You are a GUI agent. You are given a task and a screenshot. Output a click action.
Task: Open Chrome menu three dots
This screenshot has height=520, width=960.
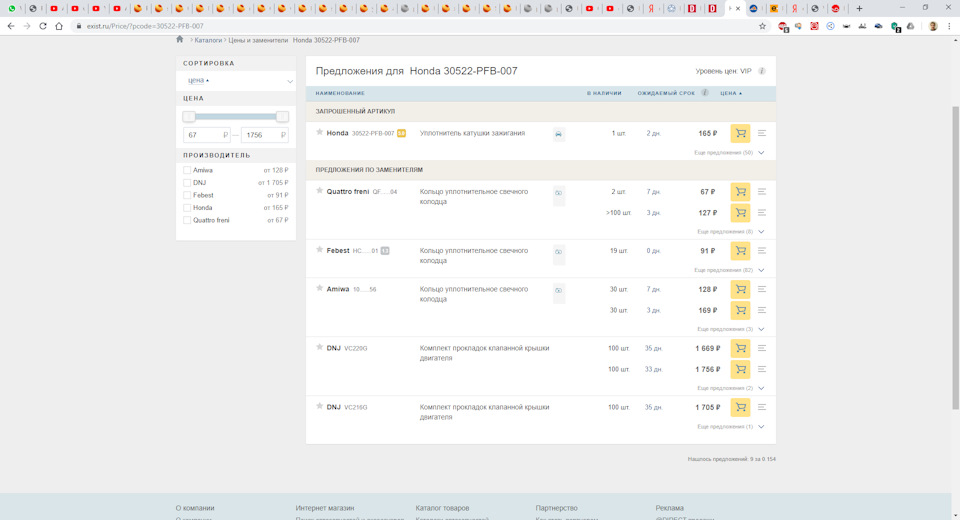pyautogui.click(x=949, y=26)
